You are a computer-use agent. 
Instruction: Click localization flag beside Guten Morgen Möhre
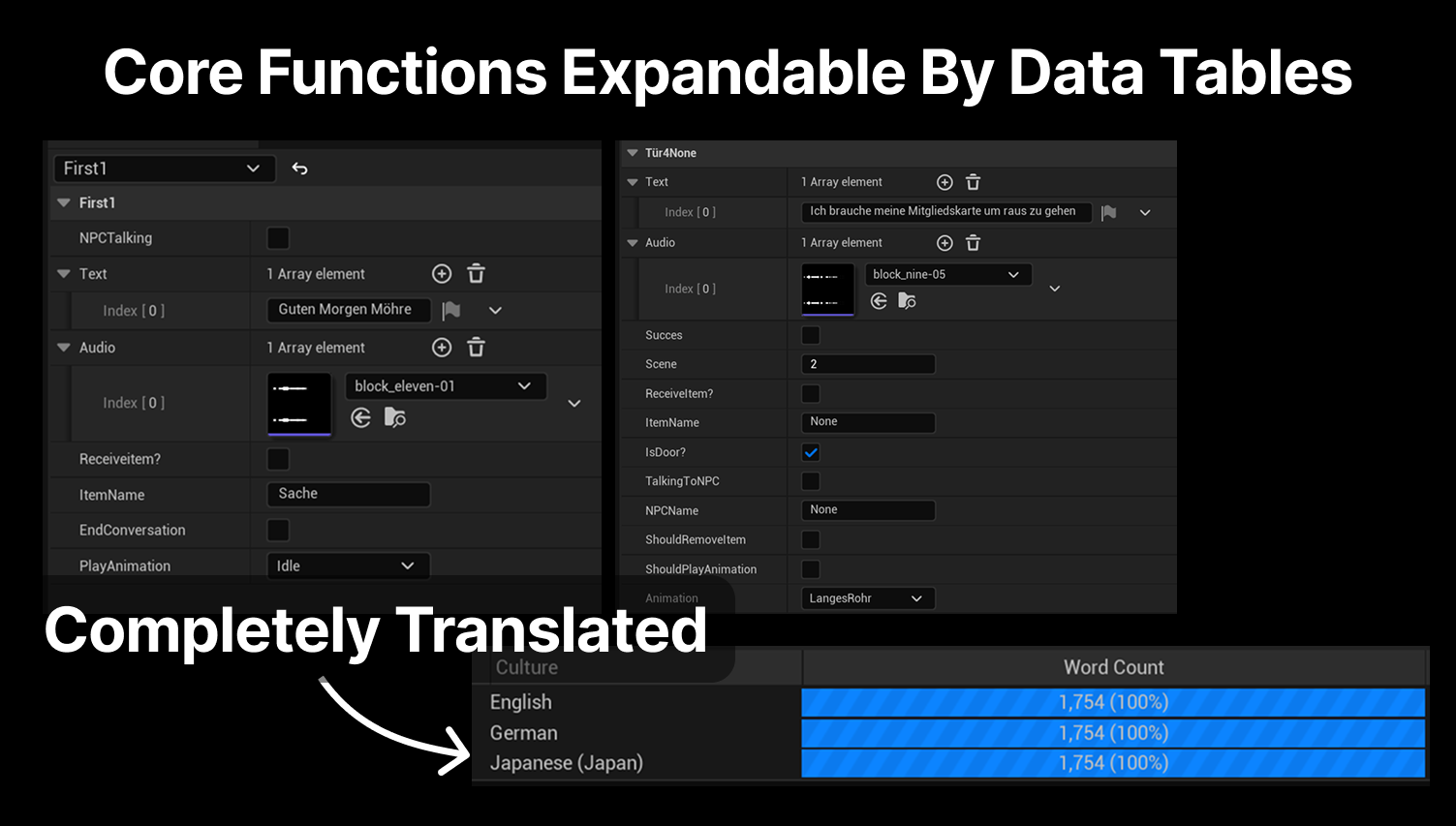pos(451,310)
